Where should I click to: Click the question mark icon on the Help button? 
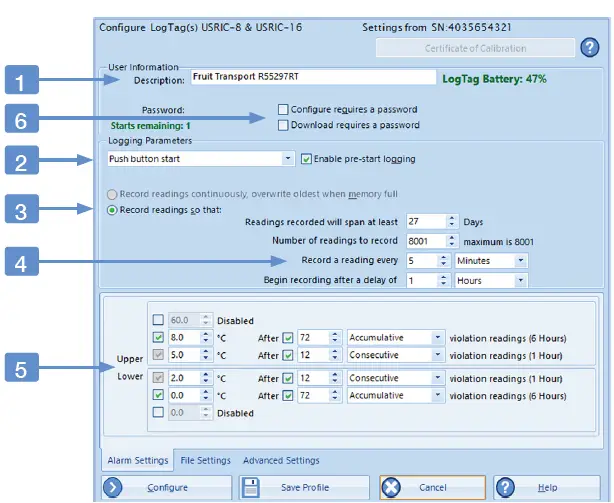tap(505, 487)
